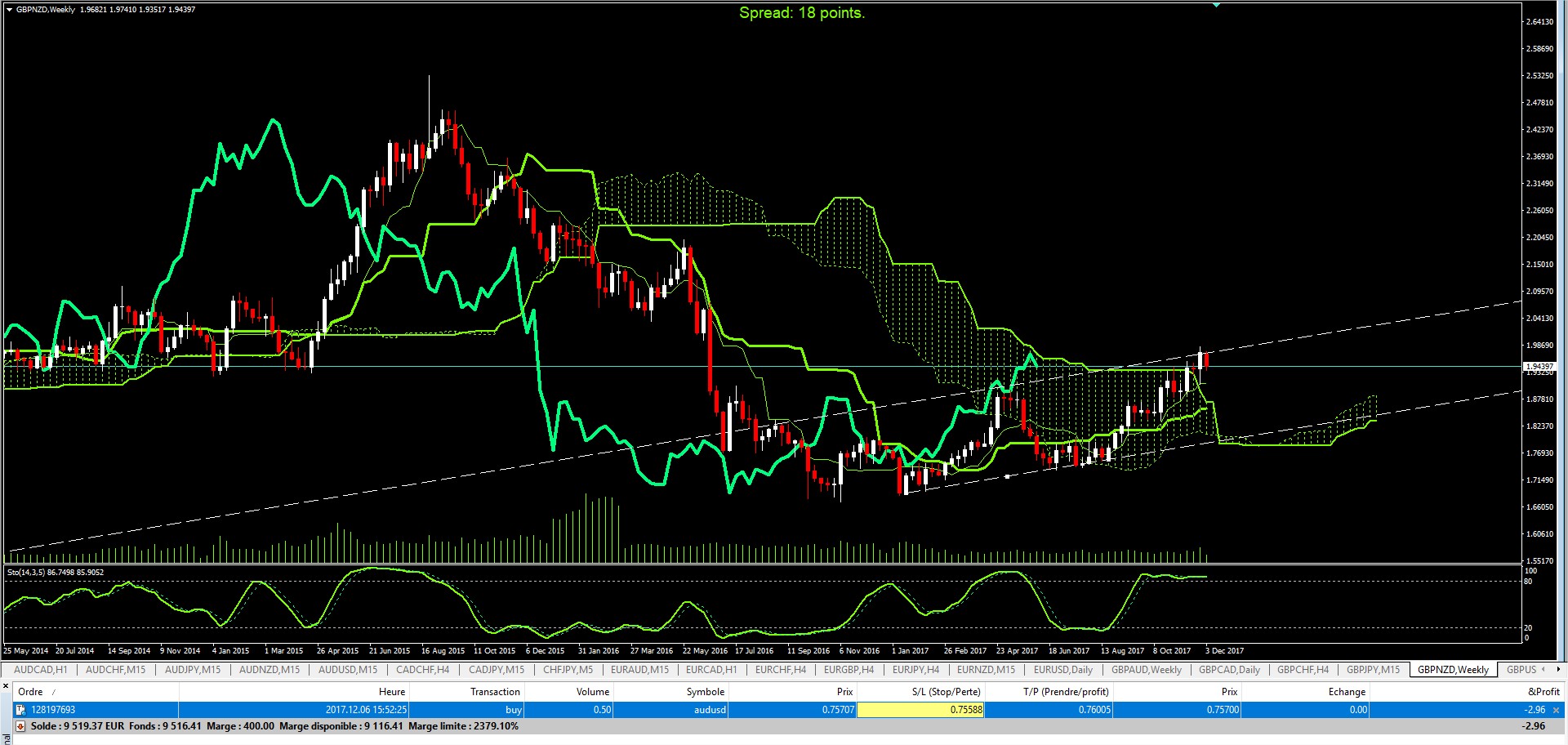Select the EURJPY,H4 chart tab

tap(916, 670)
